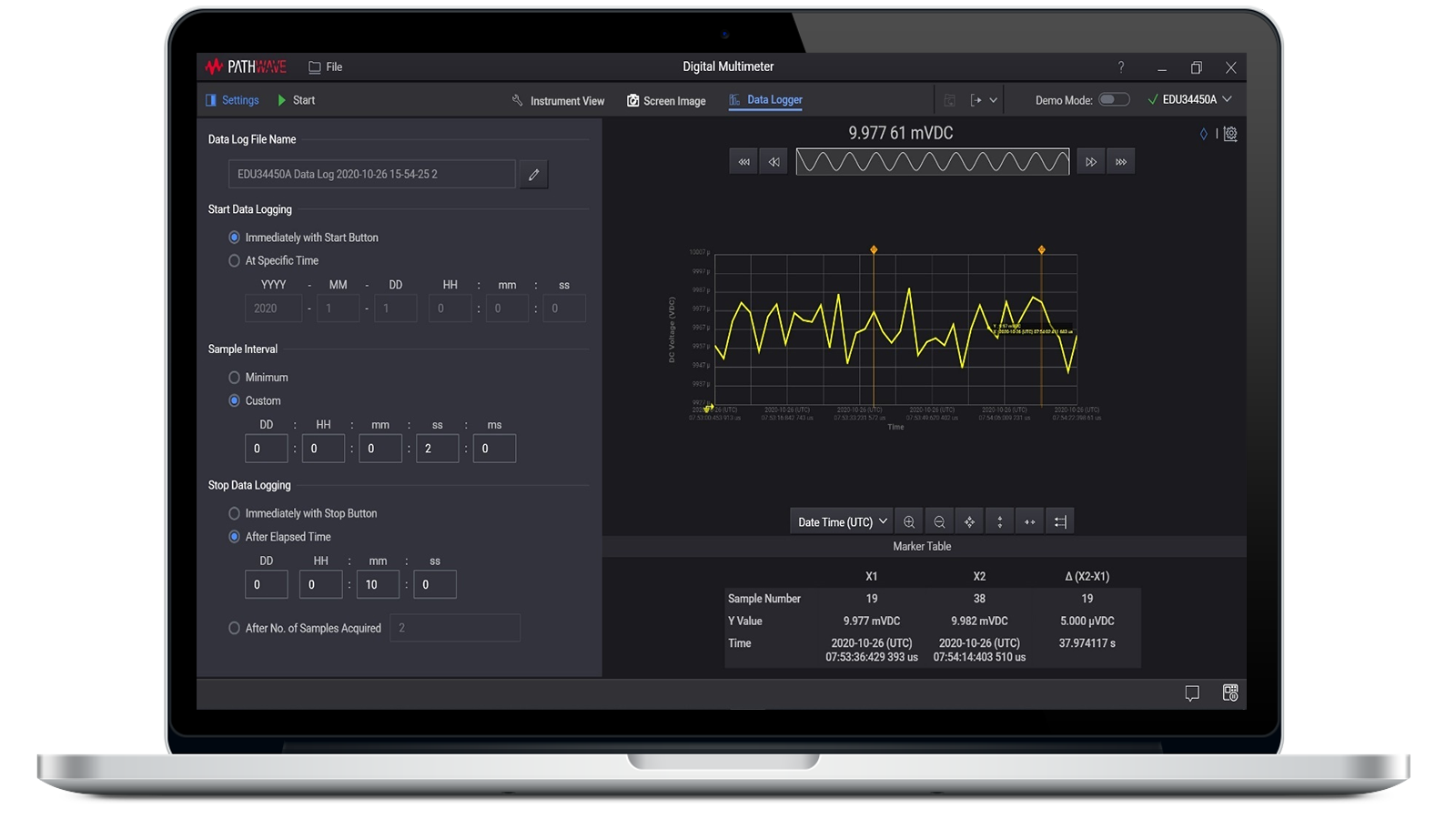1456x819 pixels.
Task: Open the export options chevron in top bar
Action: [994, 100]
